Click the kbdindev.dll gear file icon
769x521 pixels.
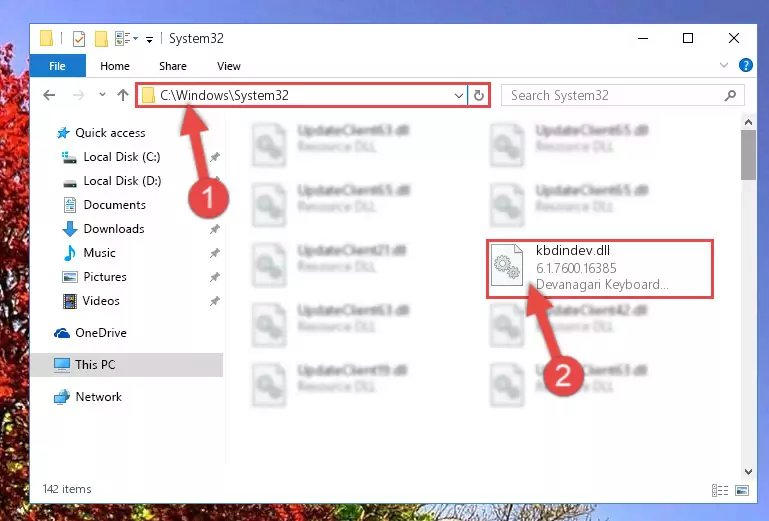(x=507, y=265)
